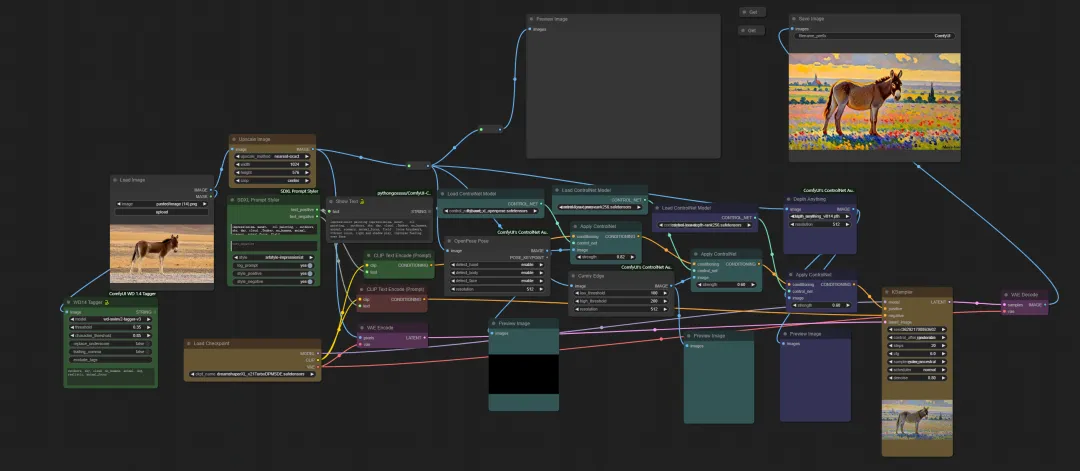Click the donkey painting in Save Image
This screenshot has height=471, width=1080.
coord(873,107)
